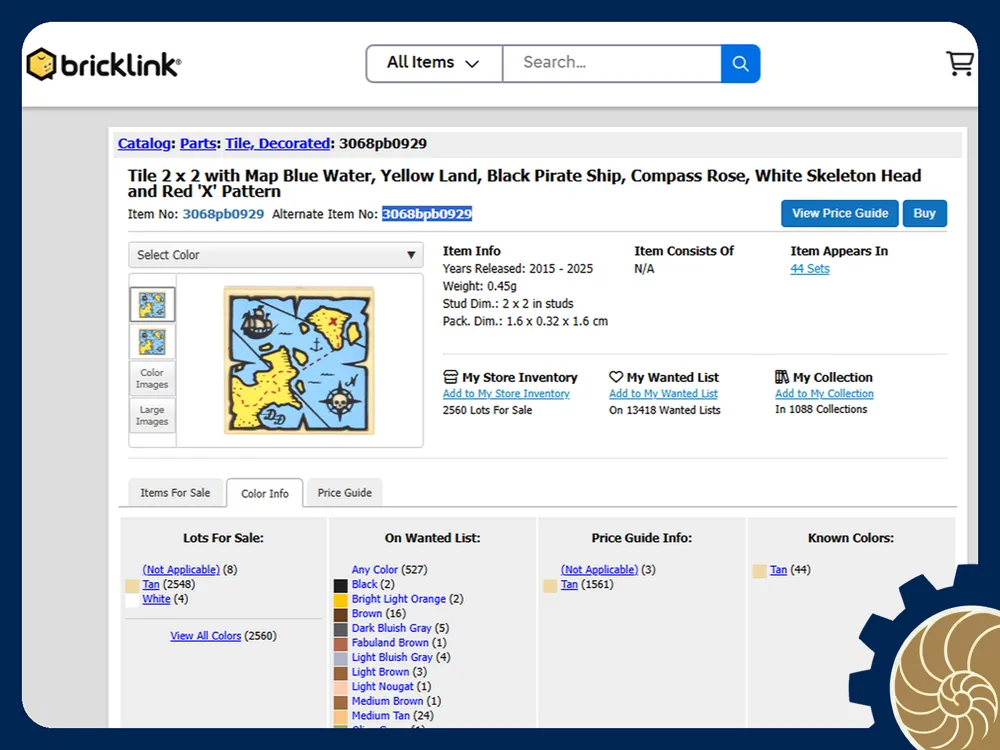Image resolution: width=1000 pixels, height=750 pixels.
Task: Click the View Price Guide button
Action: point(839,213)
